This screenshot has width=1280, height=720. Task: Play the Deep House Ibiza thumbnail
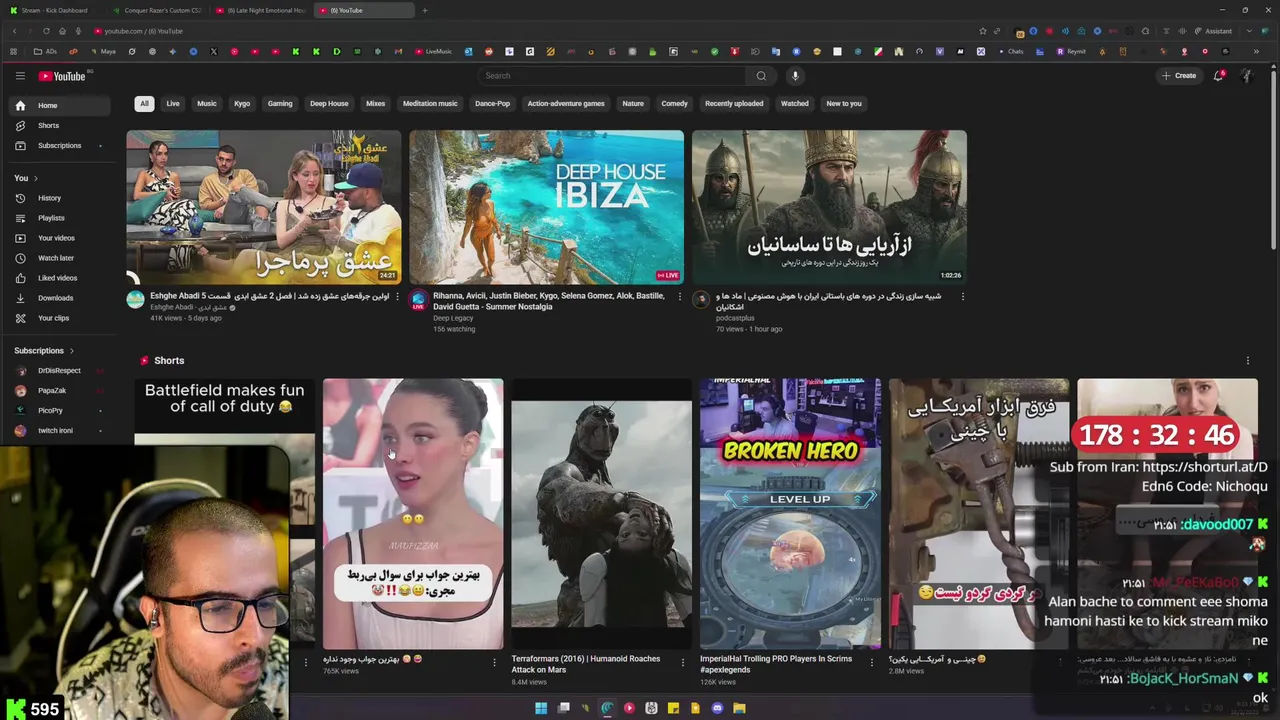click(546, 207)
